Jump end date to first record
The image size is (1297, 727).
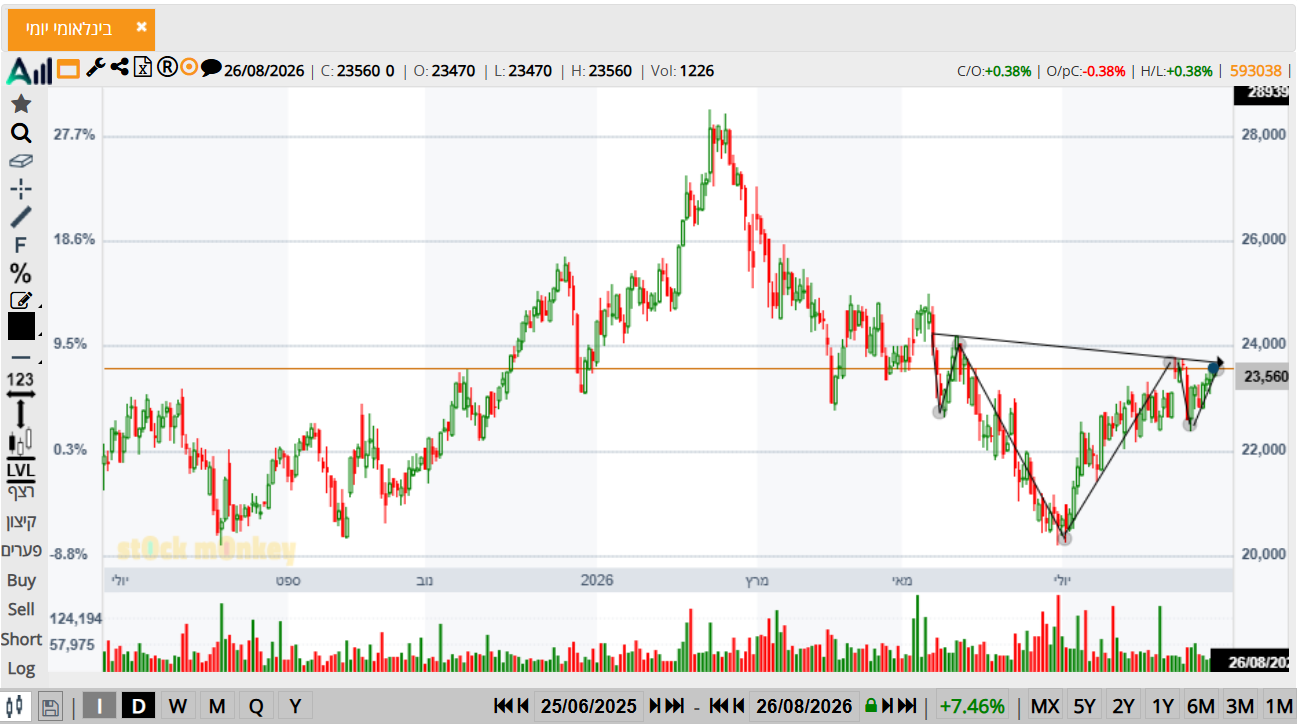click(719, 706)
